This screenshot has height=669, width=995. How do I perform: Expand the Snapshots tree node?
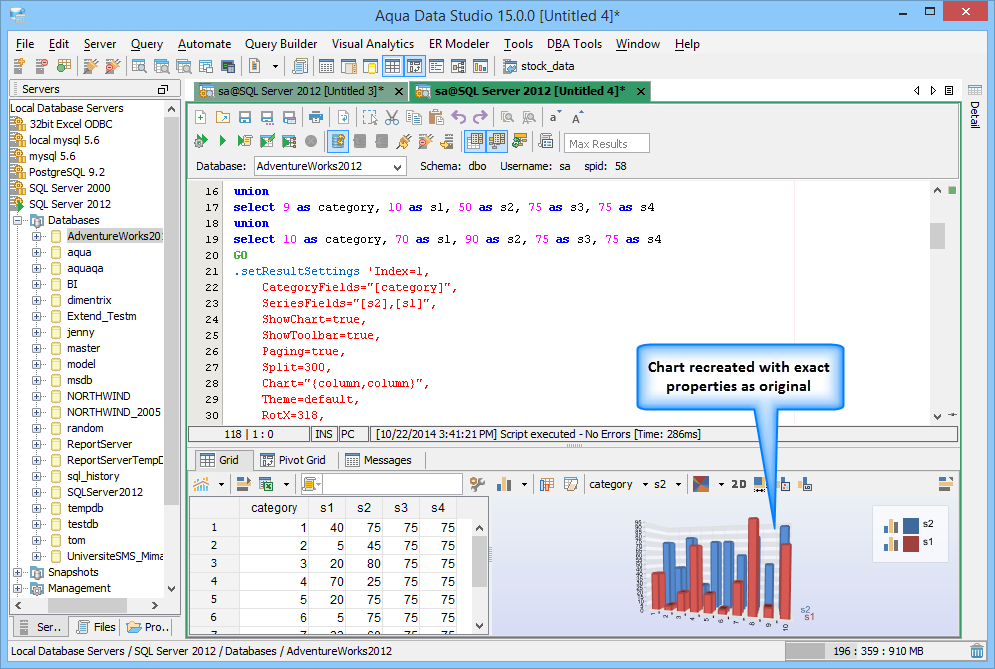click(x=18, y=573)
